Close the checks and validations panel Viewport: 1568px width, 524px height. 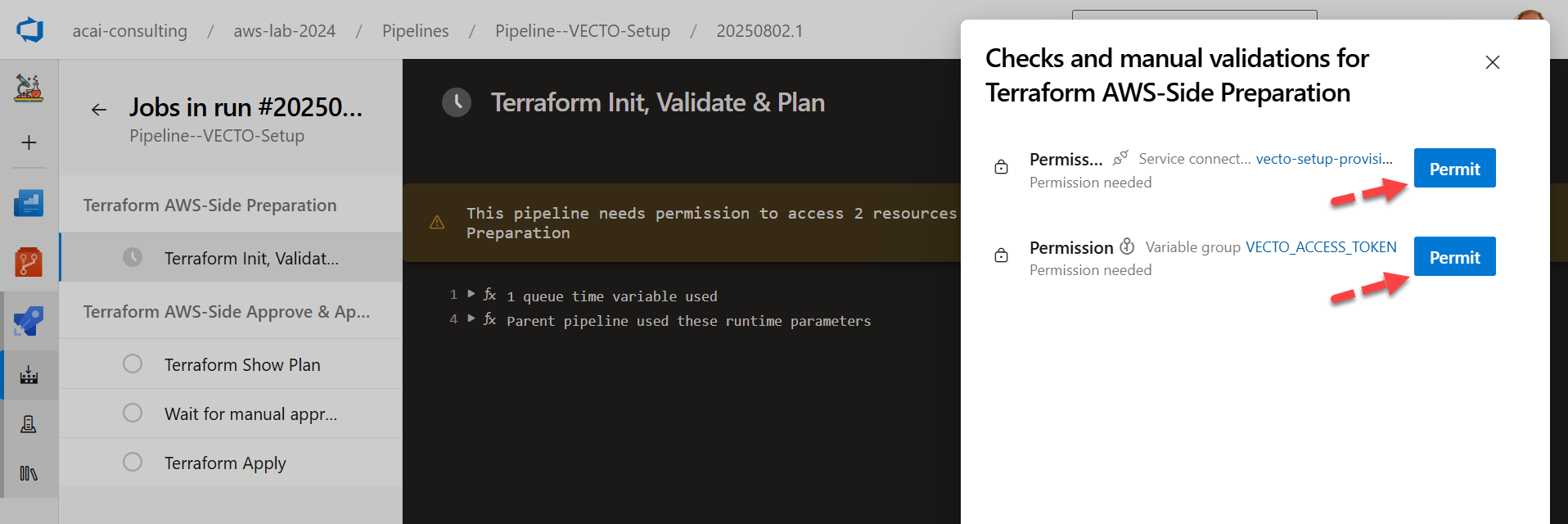point(1493,62)
